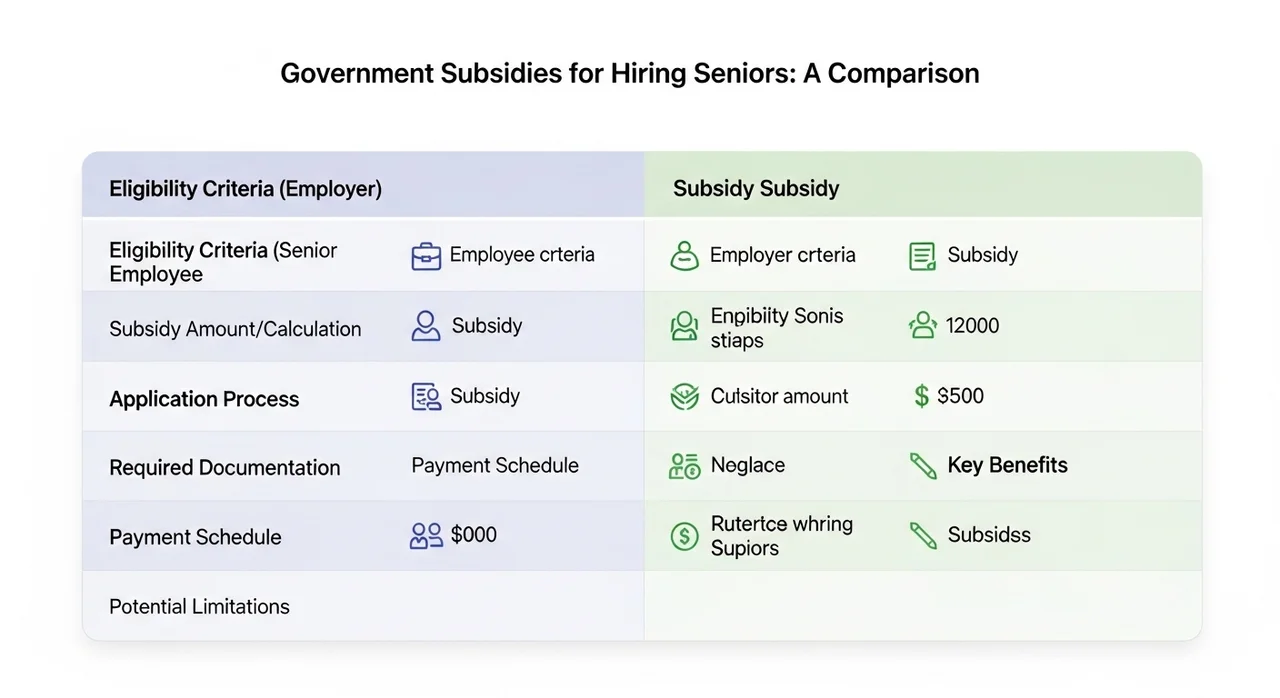Click the Application Process row label

(x=204, y=399)
